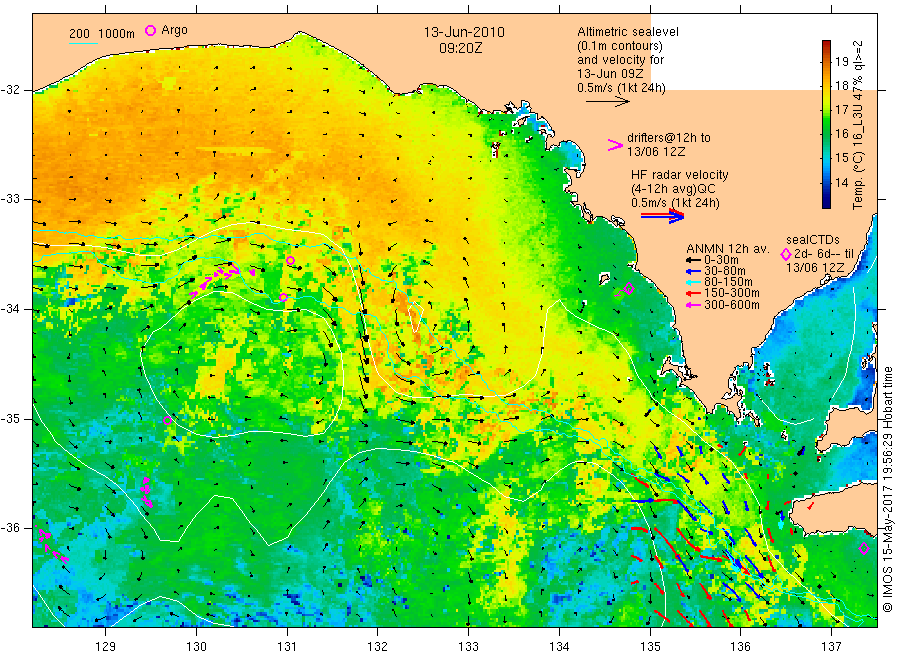The image size is (900, 660).
Task: Click the seal CTD diamond on the map near 134.8E
Action: tap(629, 289)
